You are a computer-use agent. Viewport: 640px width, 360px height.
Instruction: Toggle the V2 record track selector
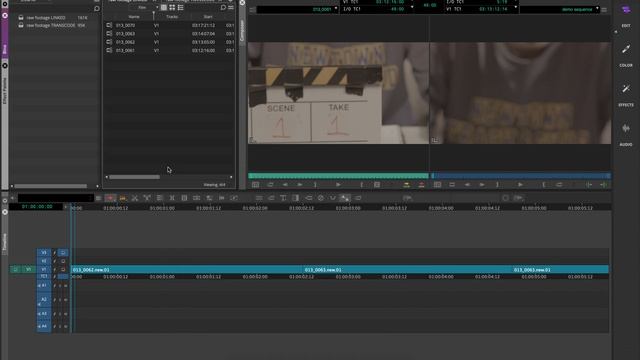pyautogui.click(x=44, y=261)
